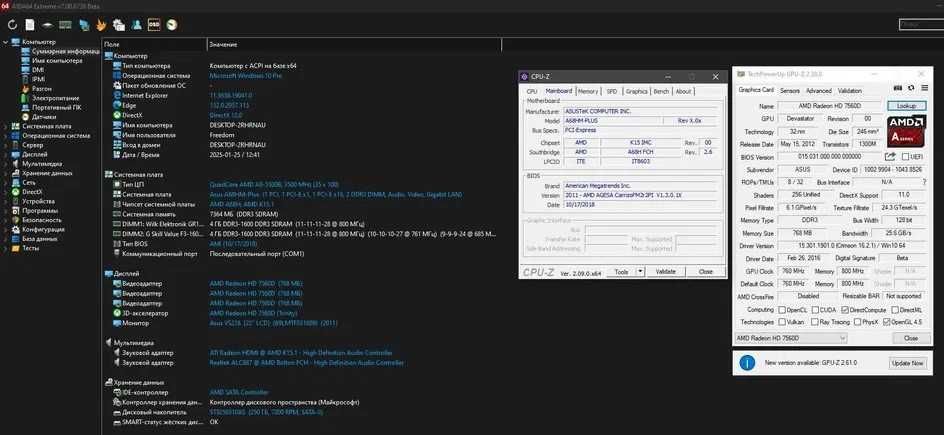
Task: Select DMI item in the AIDA64 tree
Action: coord(37,70)
